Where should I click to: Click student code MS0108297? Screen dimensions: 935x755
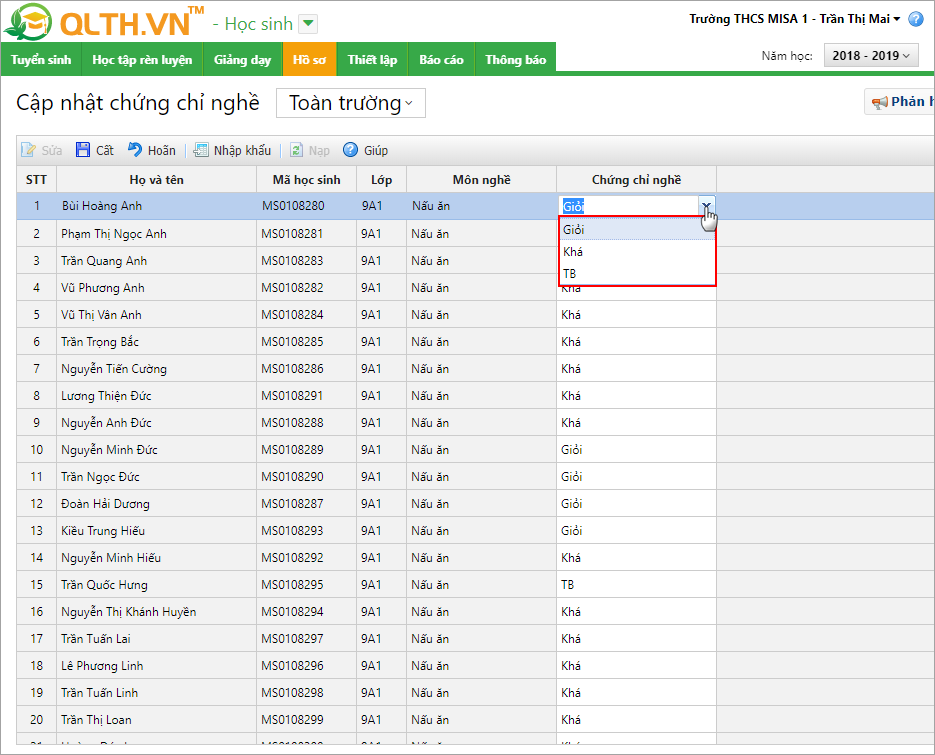coord(292,639)
